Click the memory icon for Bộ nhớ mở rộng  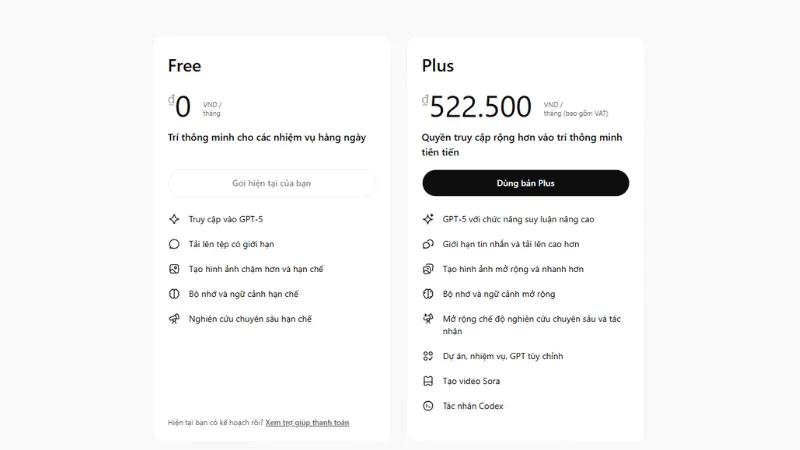428,294
